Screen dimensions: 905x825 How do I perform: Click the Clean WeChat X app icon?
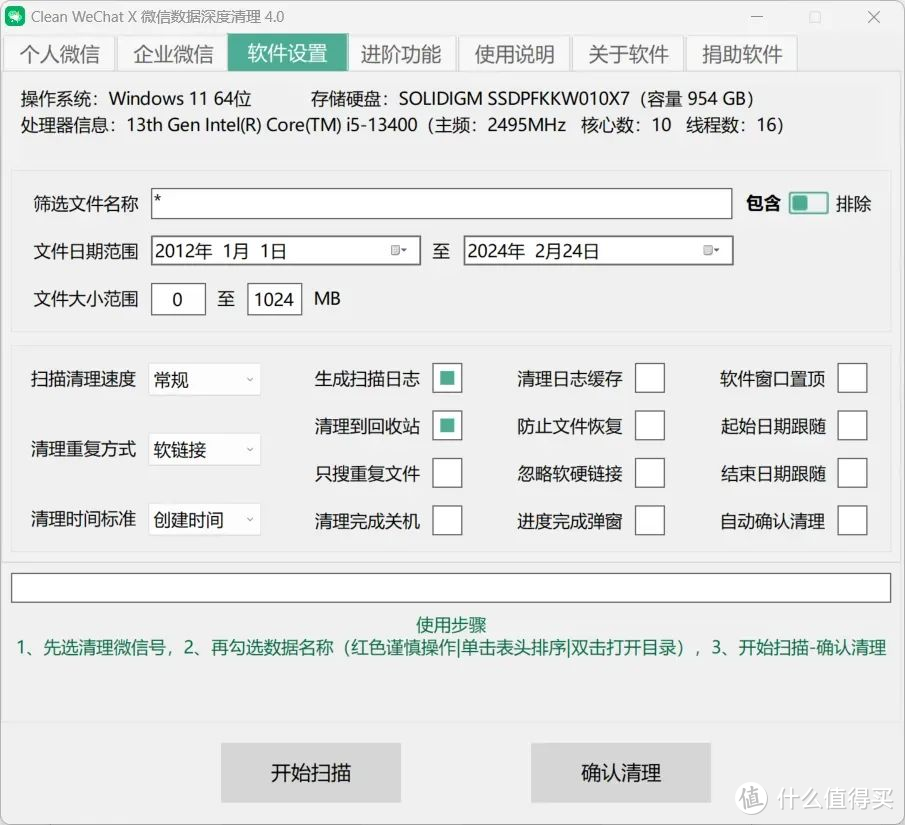pyautogui.click(x=15, y=16)
